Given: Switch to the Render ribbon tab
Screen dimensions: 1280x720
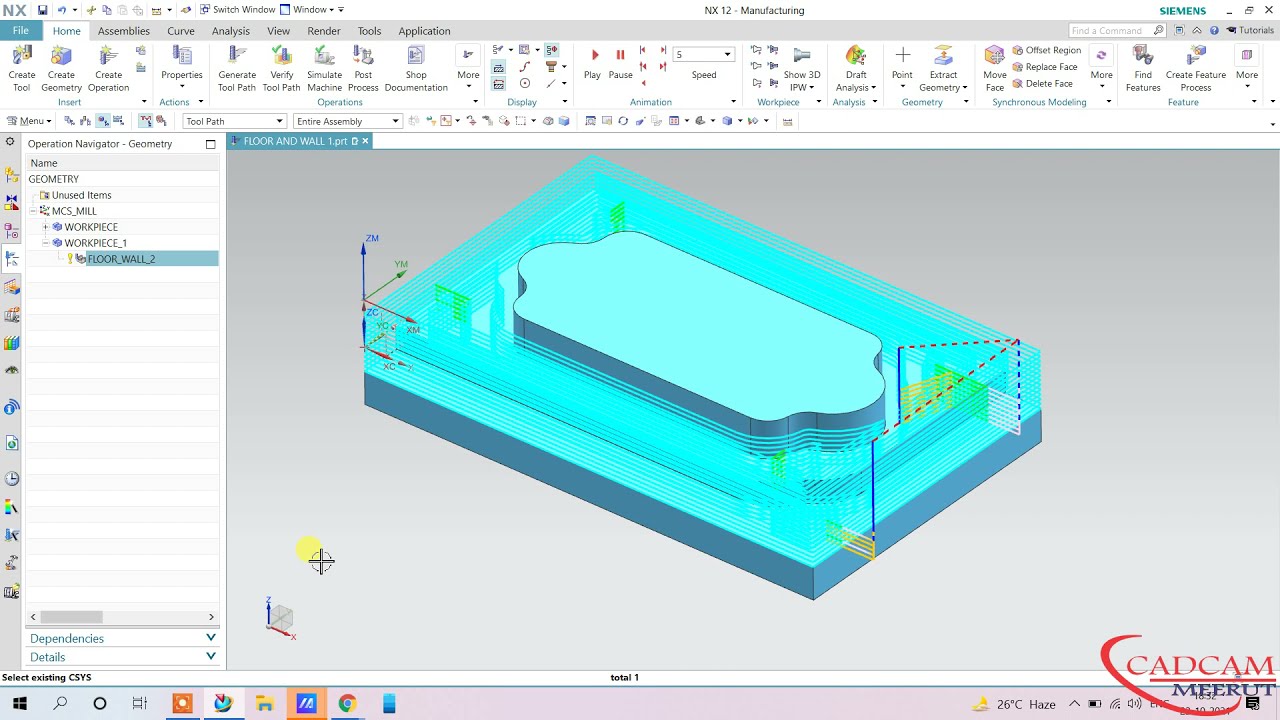Looking at the screenshot, I should (x=324, y=31).
